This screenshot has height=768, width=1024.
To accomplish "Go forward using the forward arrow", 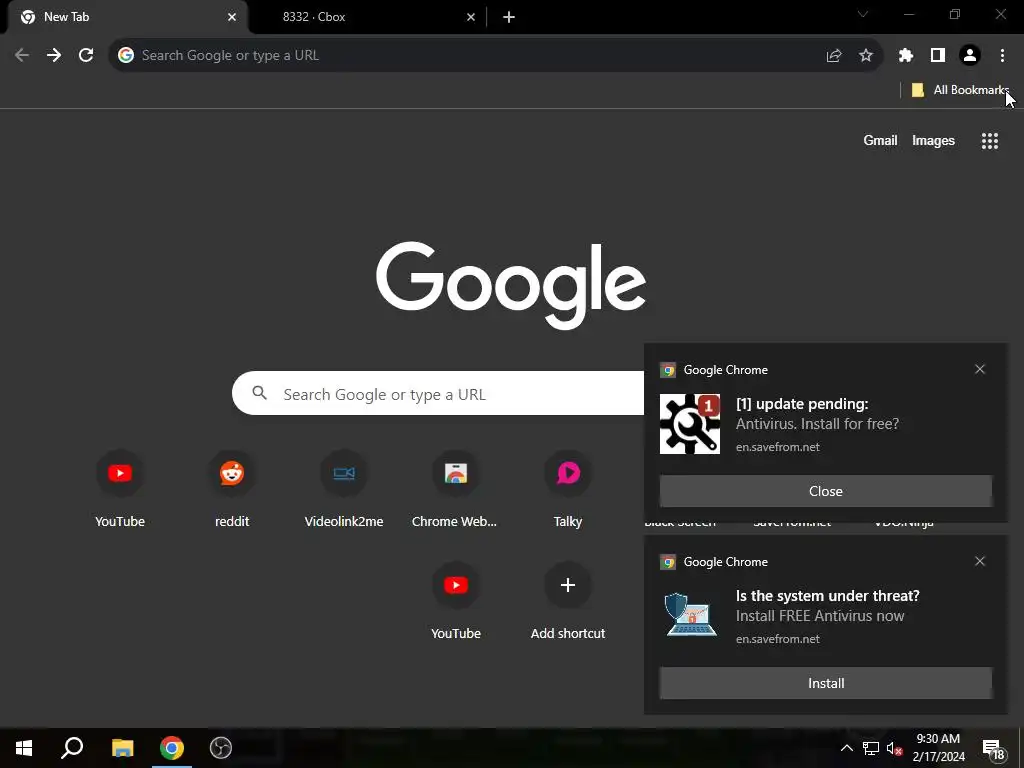I will pos(54,56).
